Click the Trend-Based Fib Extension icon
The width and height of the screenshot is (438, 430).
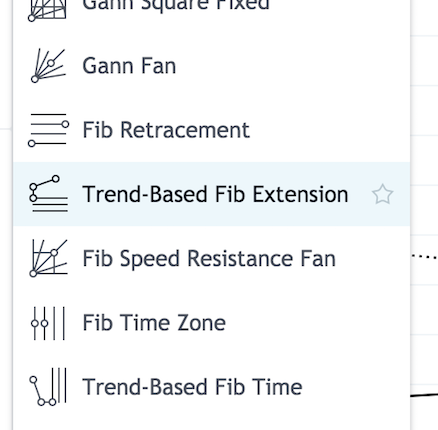point(48,194)
